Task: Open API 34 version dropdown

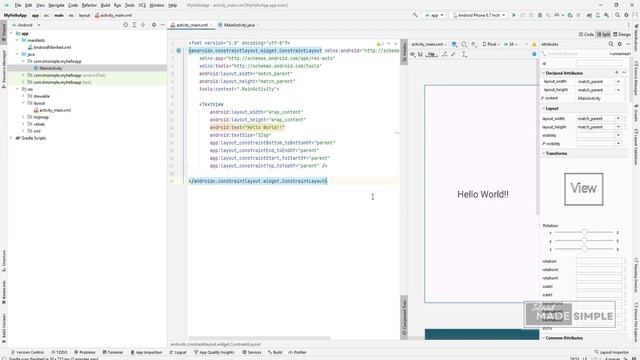Action: click(510, 44)
